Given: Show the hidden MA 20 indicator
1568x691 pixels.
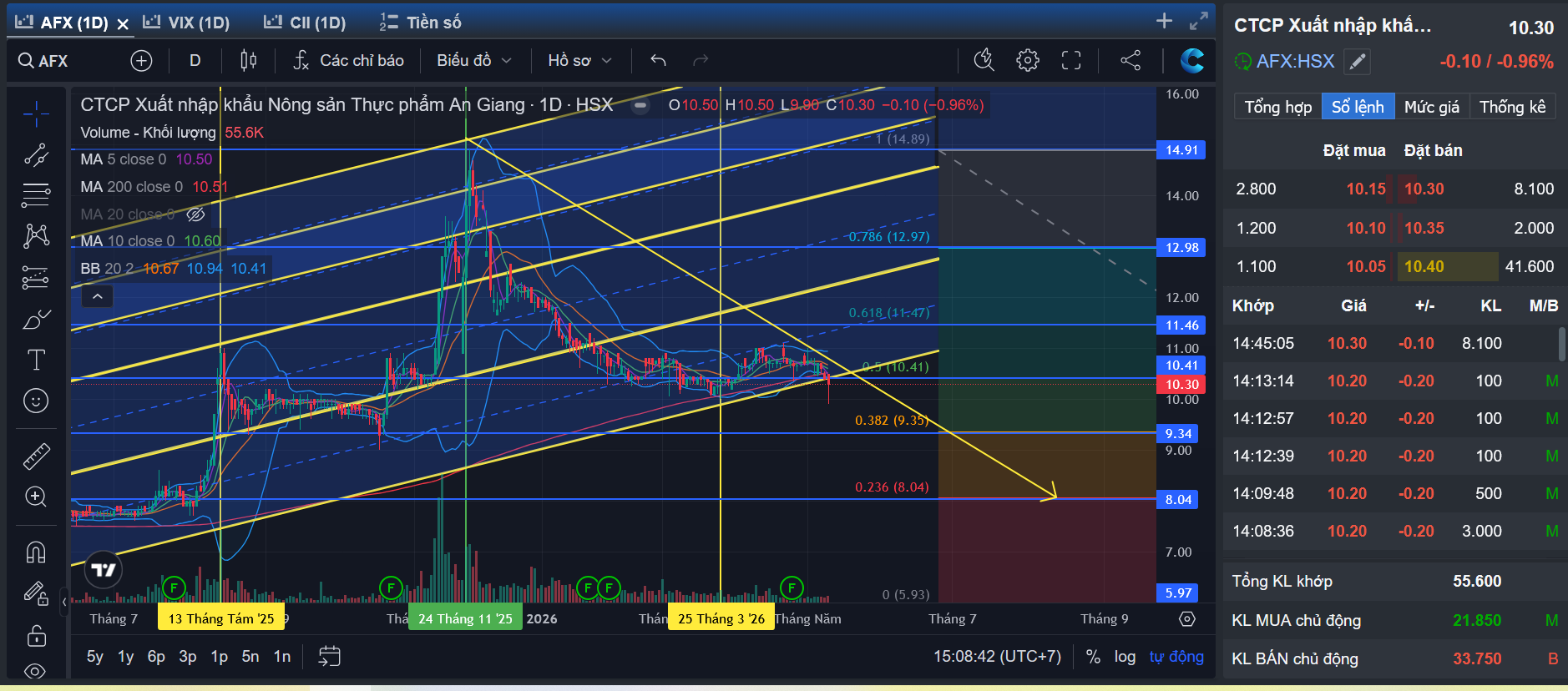Looking at the screenshot, I should point(195,214).
